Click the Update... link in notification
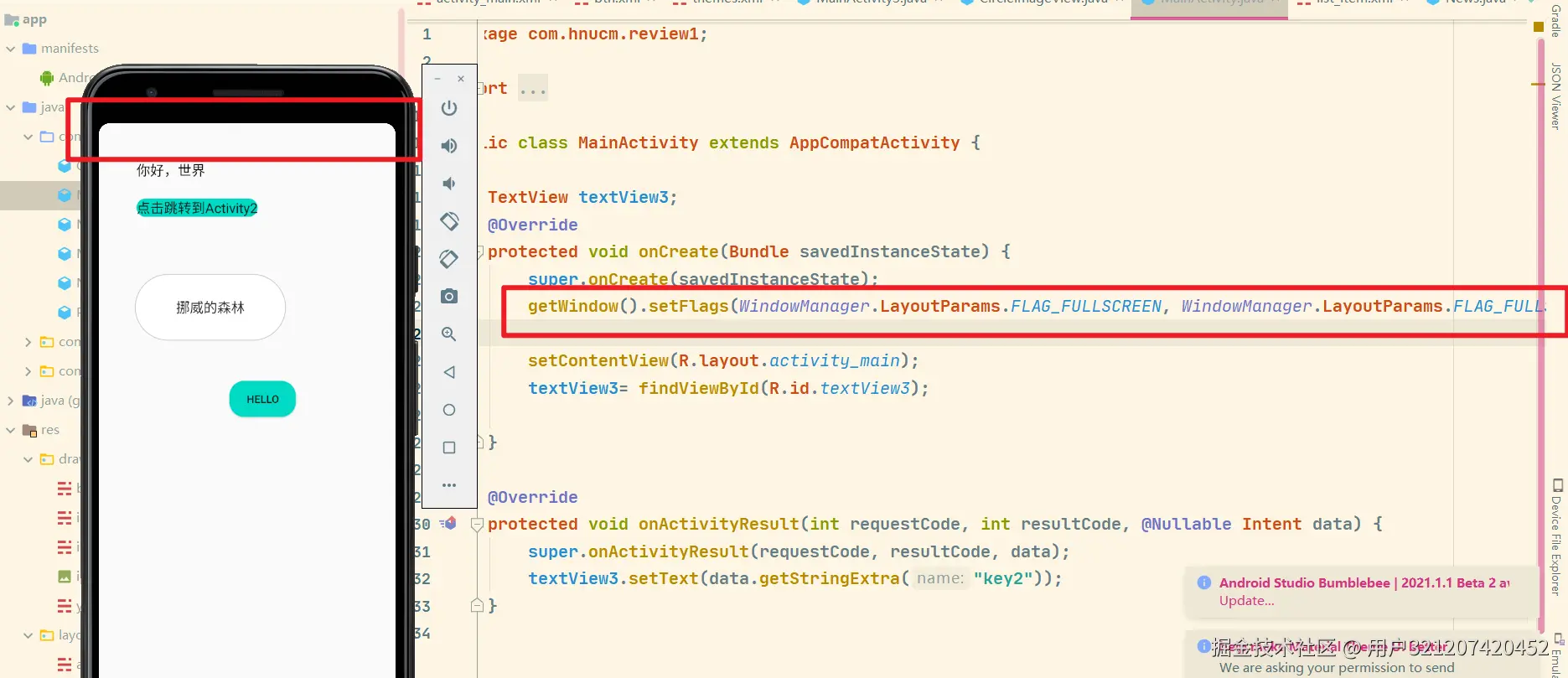This screenshot has width=1568, height=678. [x=1246, y=601]
